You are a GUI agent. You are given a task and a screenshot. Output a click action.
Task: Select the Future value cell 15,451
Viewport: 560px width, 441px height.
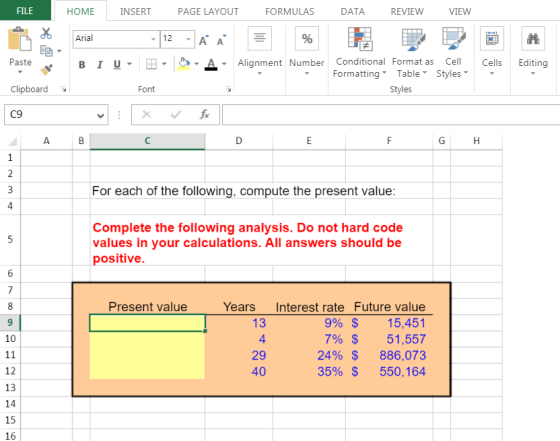(x=389, y=323)
